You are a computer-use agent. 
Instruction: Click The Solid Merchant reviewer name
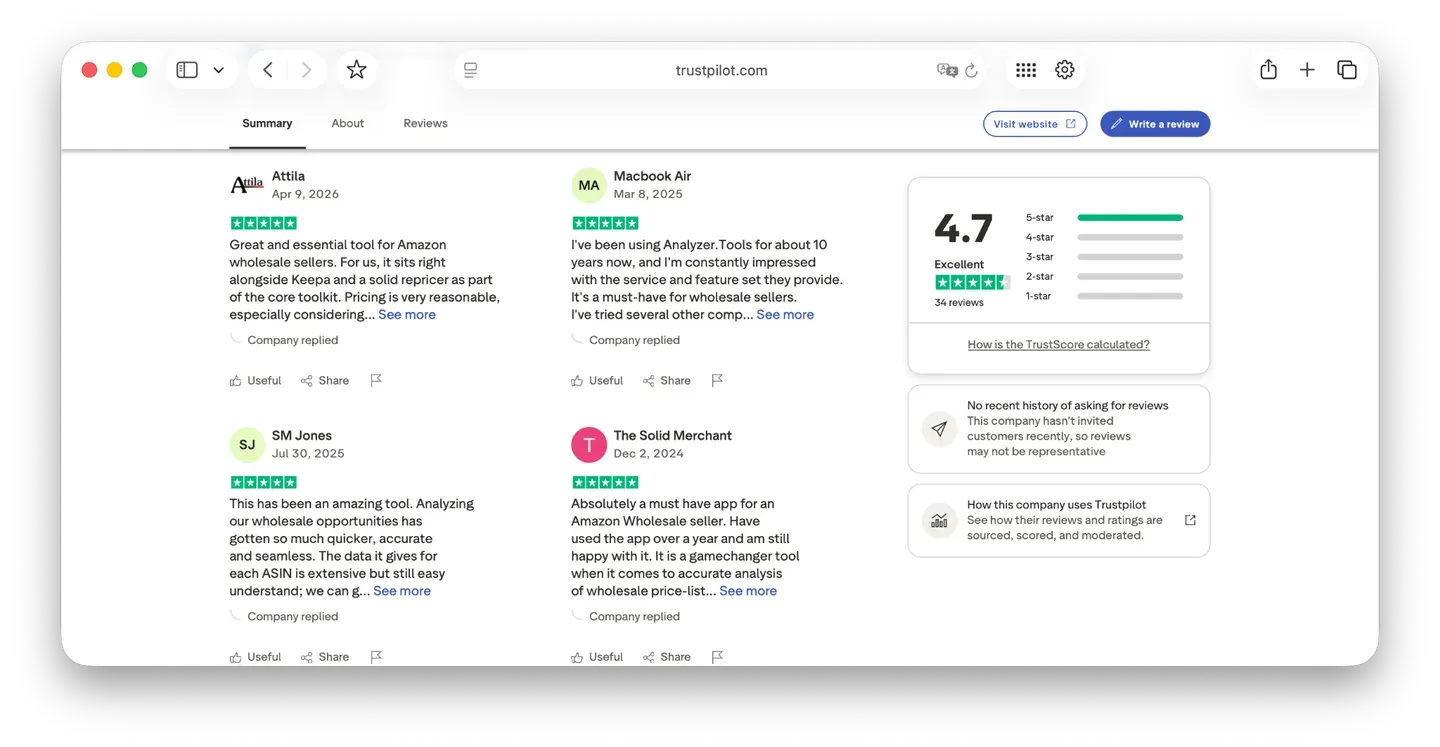[x=673, y=436]
